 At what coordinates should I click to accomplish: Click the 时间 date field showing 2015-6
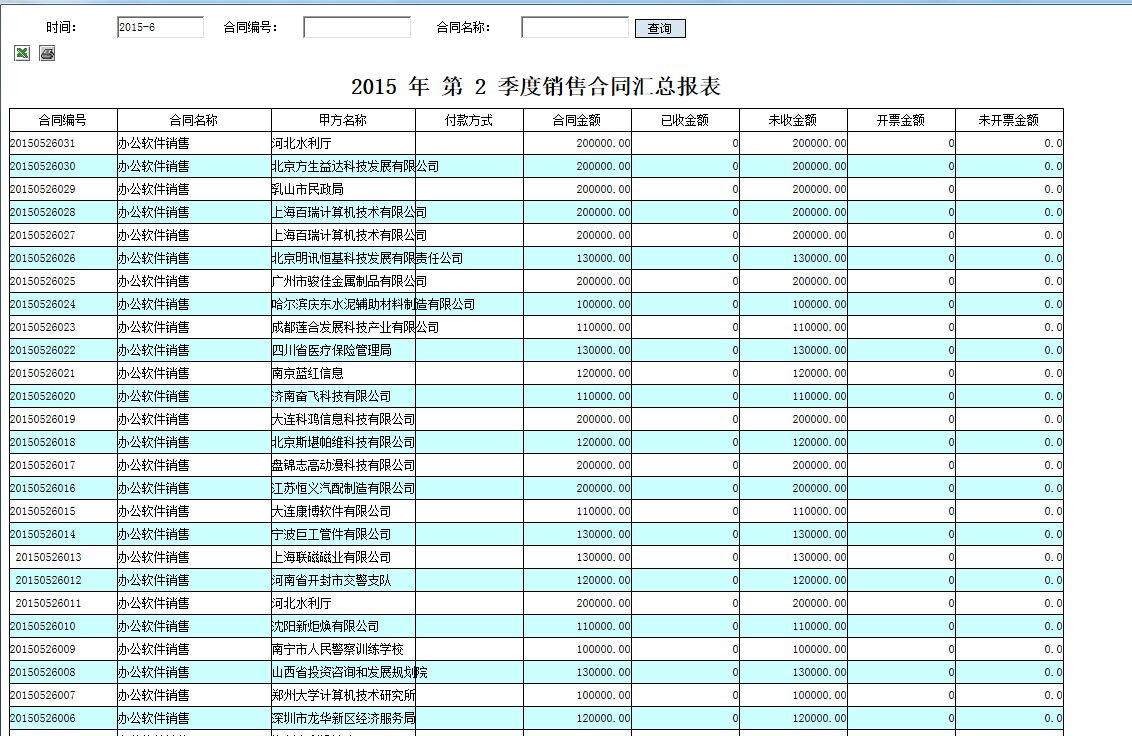(x=160, y=27)
